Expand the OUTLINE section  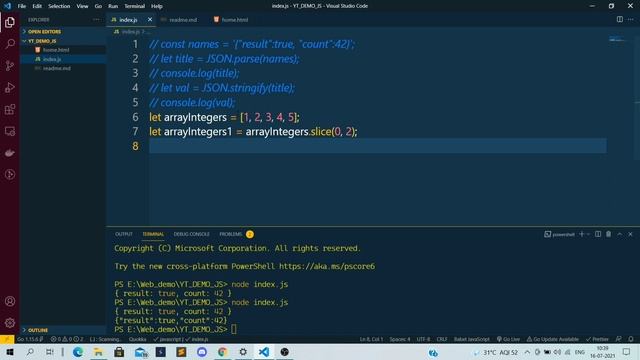pos(63,330)
